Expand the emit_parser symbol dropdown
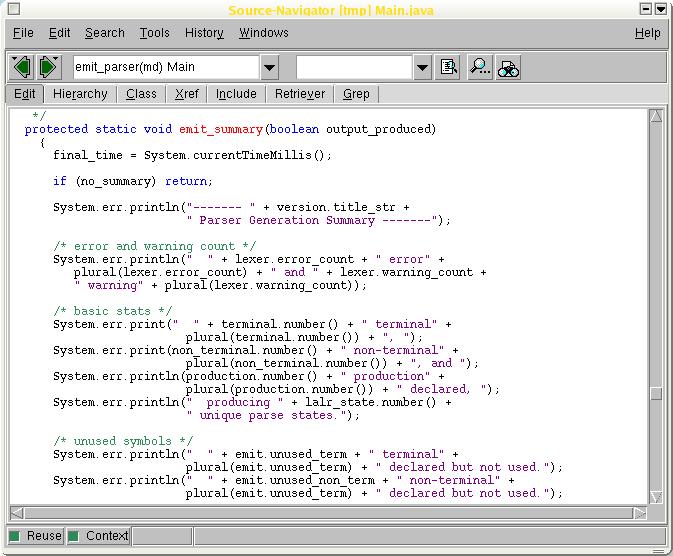Screen dimensions: 673x556 [270, 67]
